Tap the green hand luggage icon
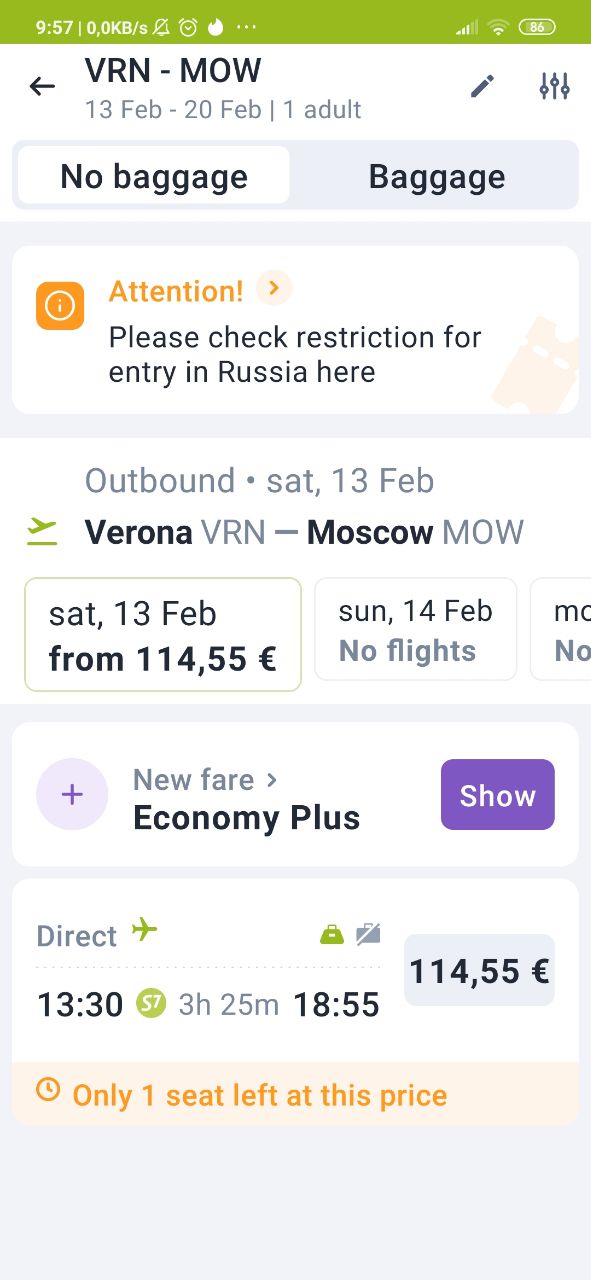Viewport: 591px width, 1280px height. pyautogui.click(x=331, y=935)
